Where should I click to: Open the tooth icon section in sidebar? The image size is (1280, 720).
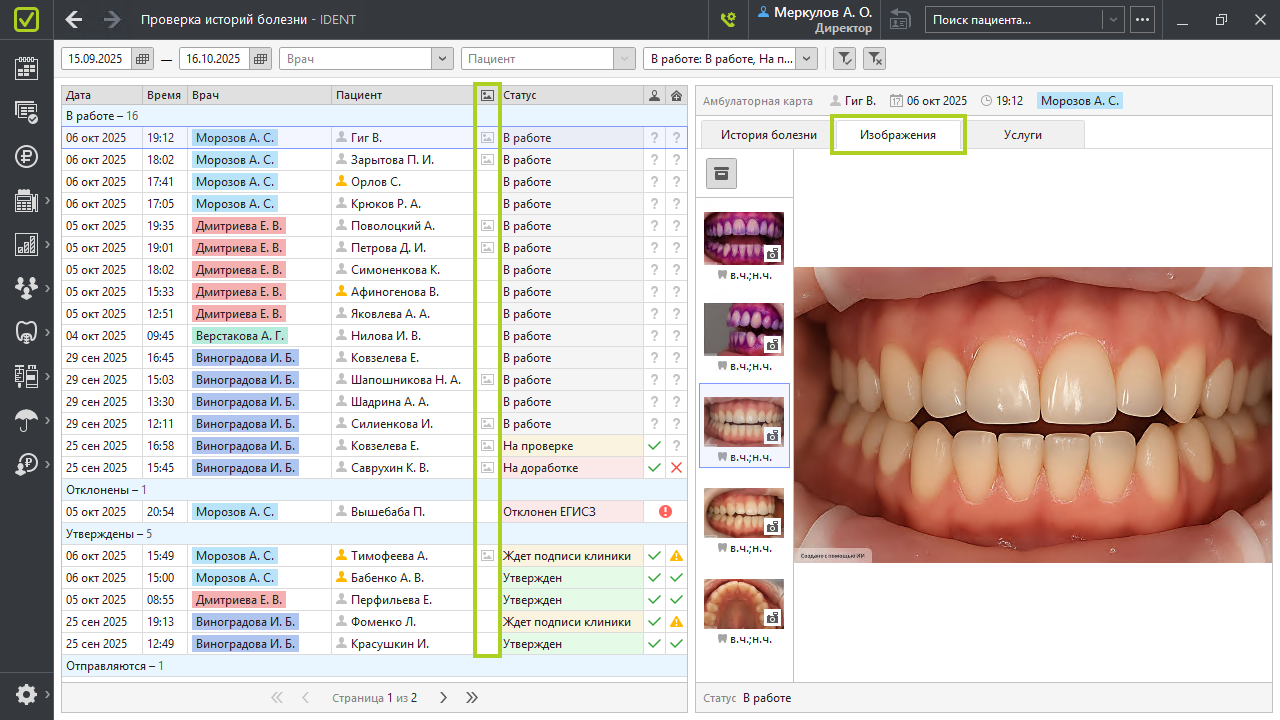26,332
